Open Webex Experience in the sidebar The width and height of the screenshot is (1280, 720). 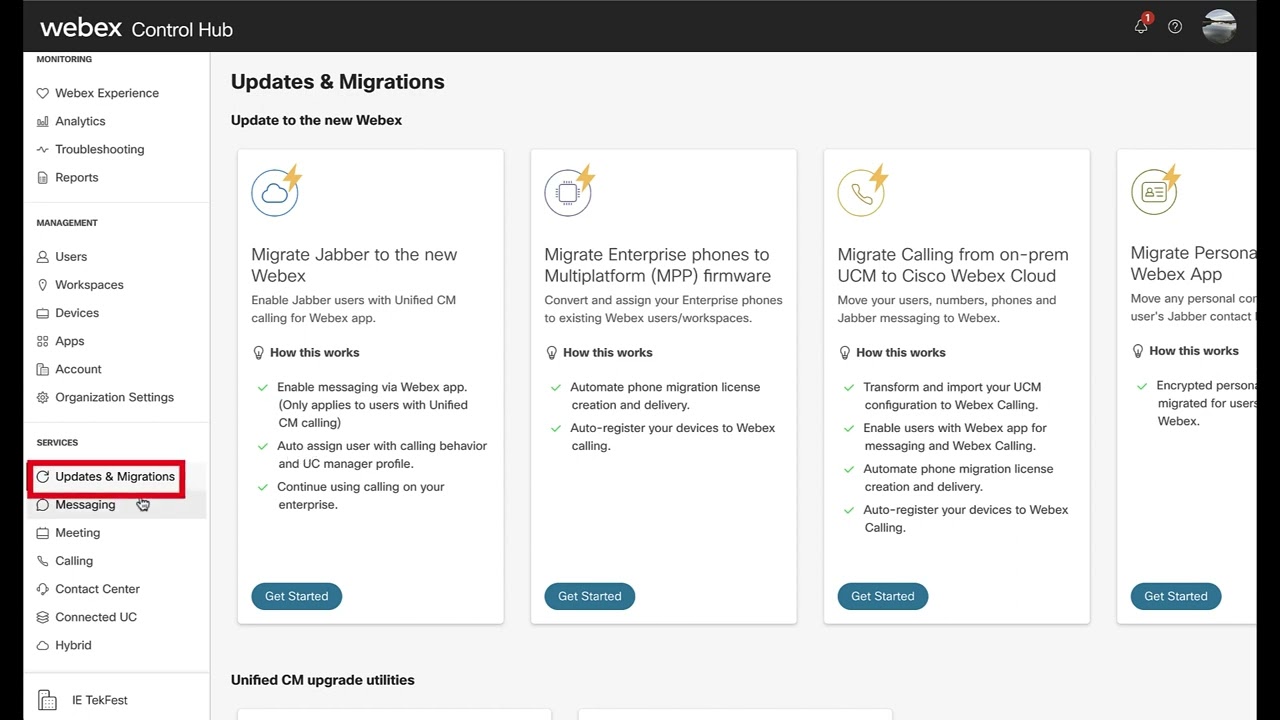(107, 93)
